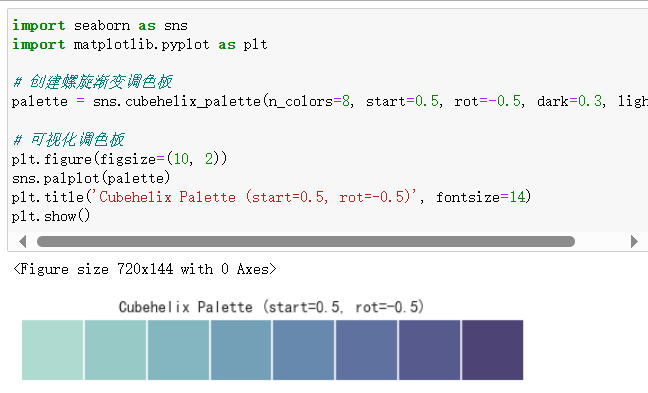Click the left scroll arrow of the code scrollbar
This screenshot has width=648, height=393.
click(23, 241)
